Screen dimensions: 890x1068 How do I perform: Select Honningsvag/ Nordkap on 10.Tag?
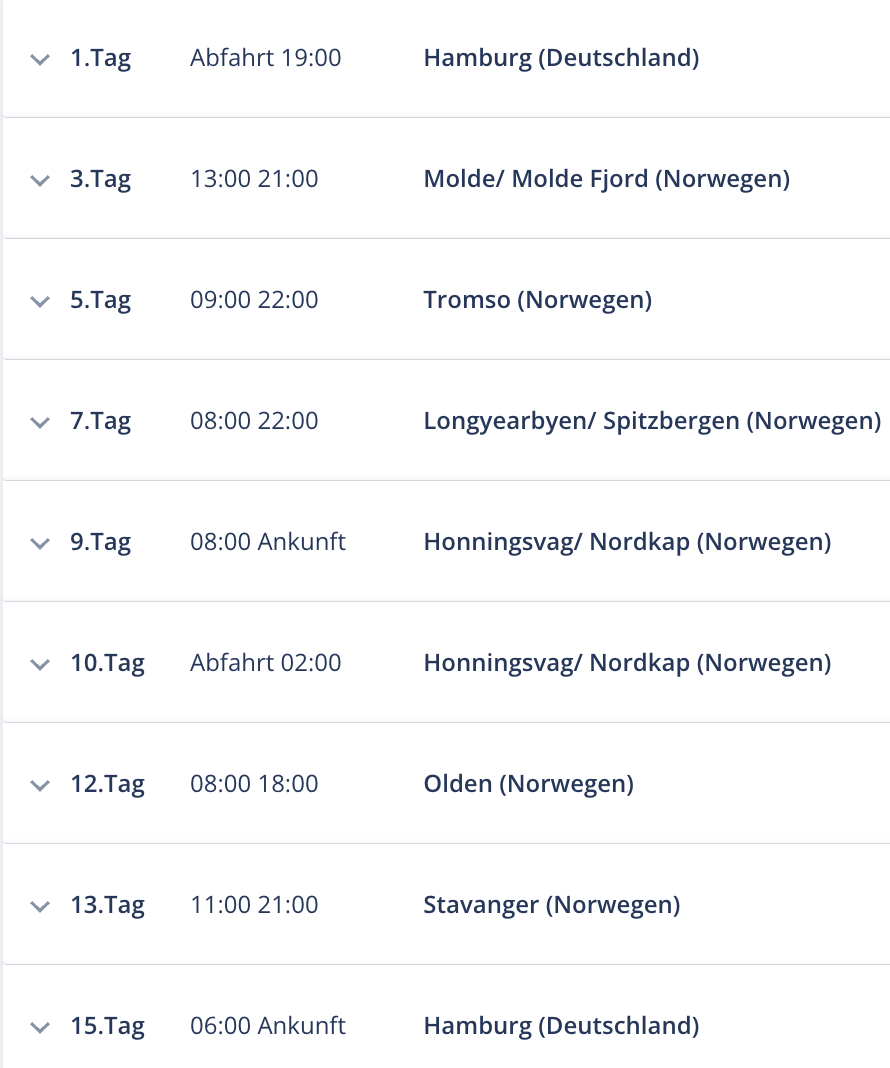tap(627, 663)
